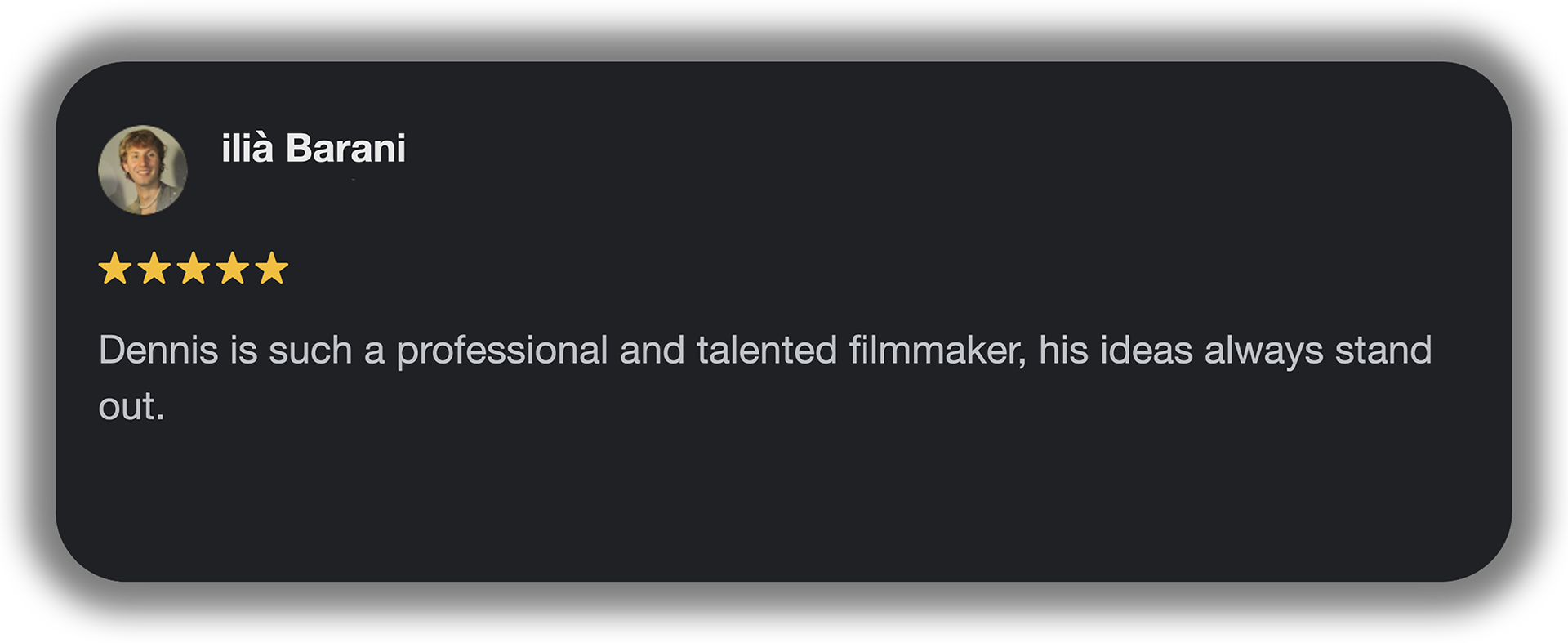Viewport: 1568px width, 643px height.
Task: Click the first yellow rating star
Action: (x=115, y=268)
